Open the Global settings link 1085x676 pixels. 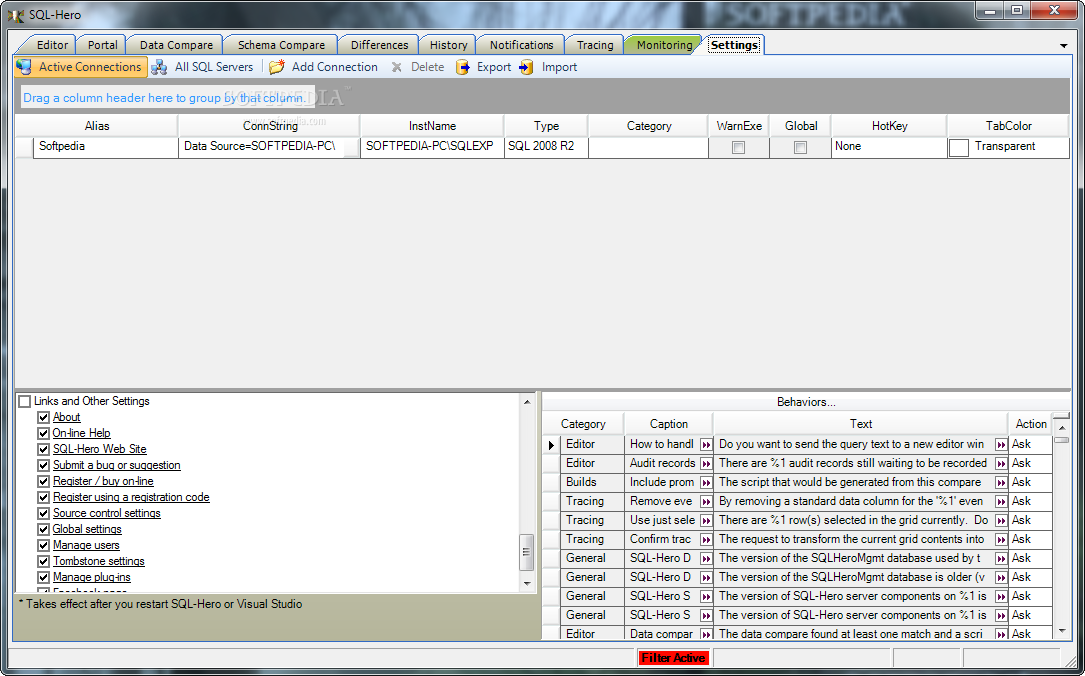click(x=87, y=529)
